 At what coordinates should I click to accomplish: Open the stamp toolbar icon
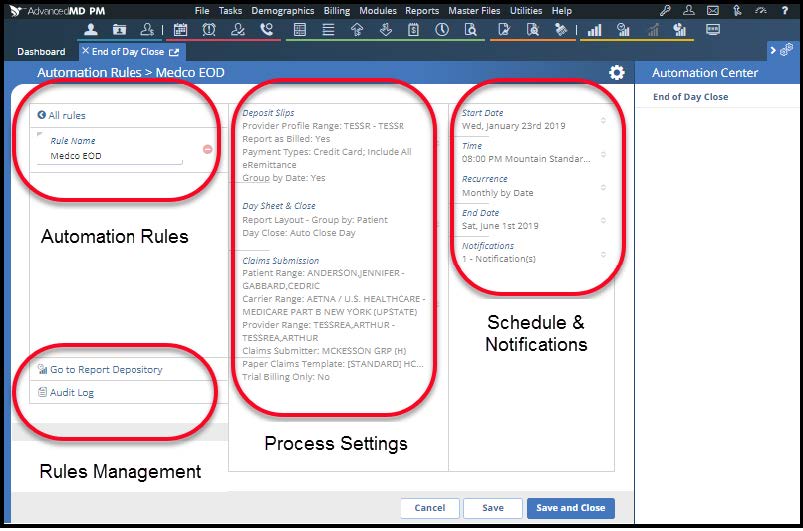pos(561,30)
